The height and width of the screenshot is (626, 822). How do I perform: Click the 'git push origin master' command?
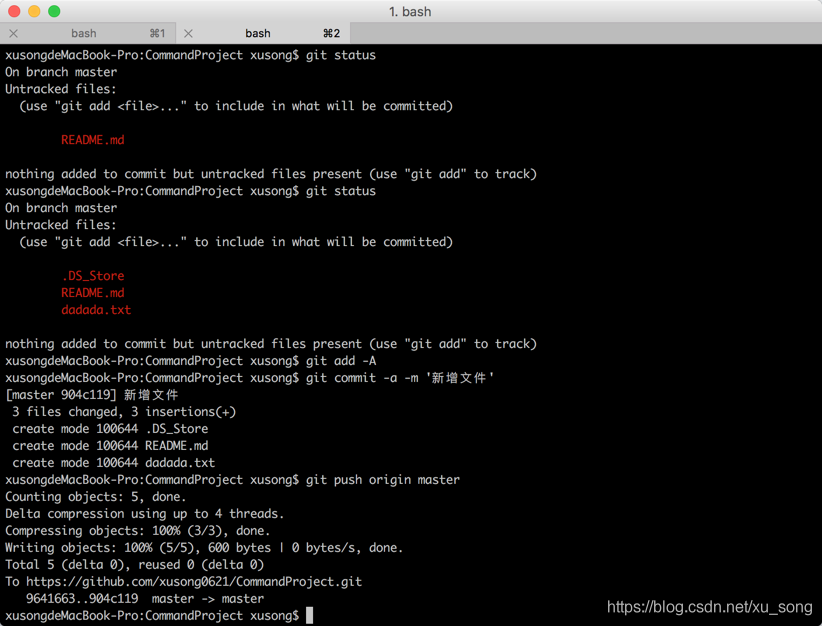[x=383, y=480]
